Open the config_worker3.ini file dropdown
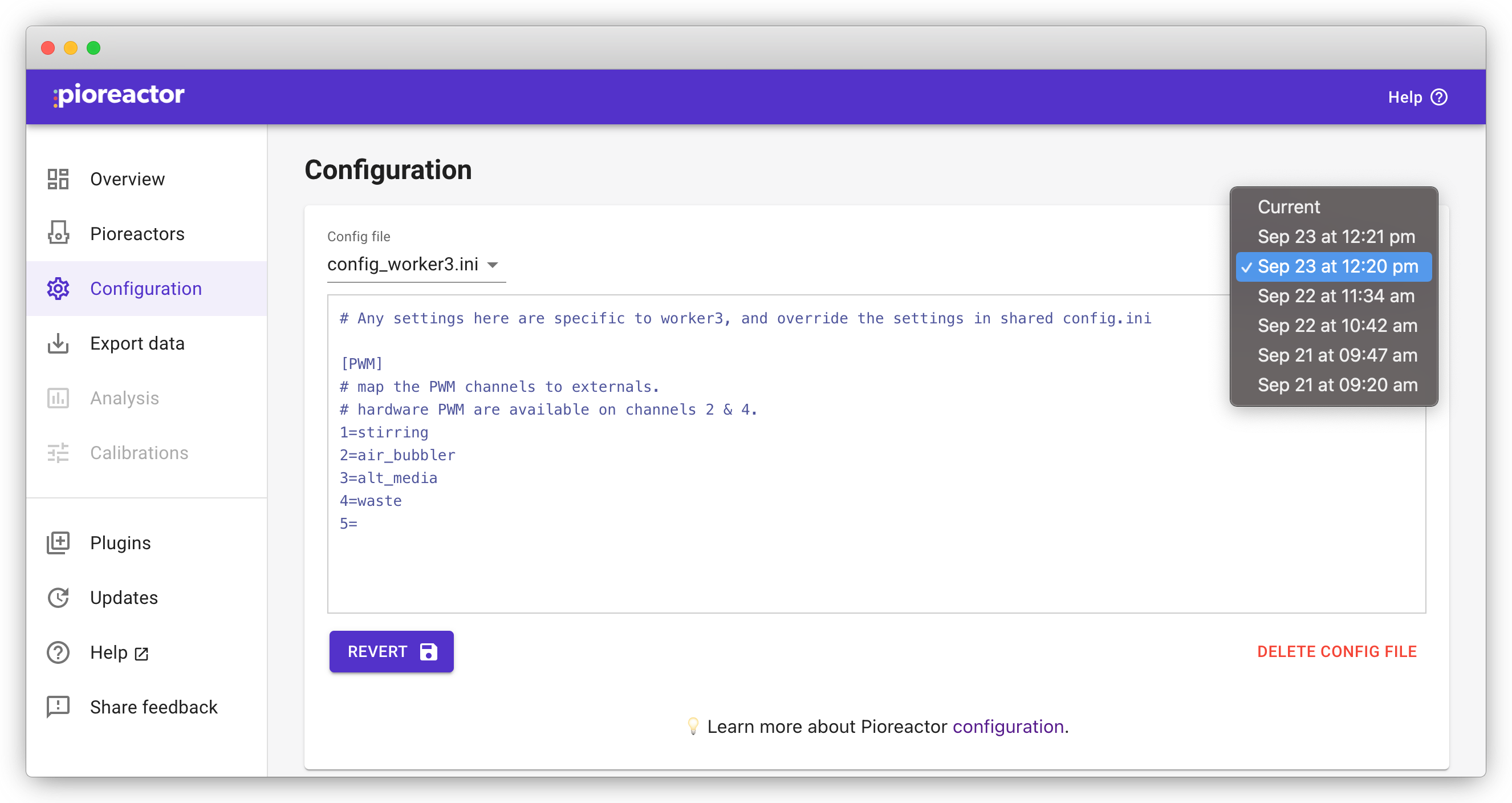 pos(416,265)
